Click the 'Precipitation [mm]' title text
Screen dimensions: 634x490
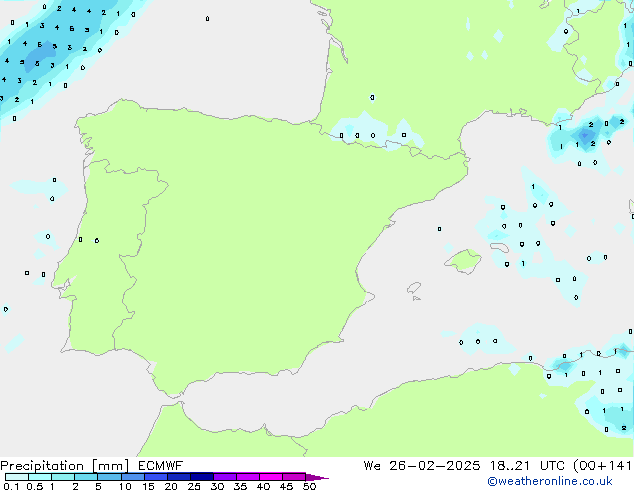[x=65, y=466]
